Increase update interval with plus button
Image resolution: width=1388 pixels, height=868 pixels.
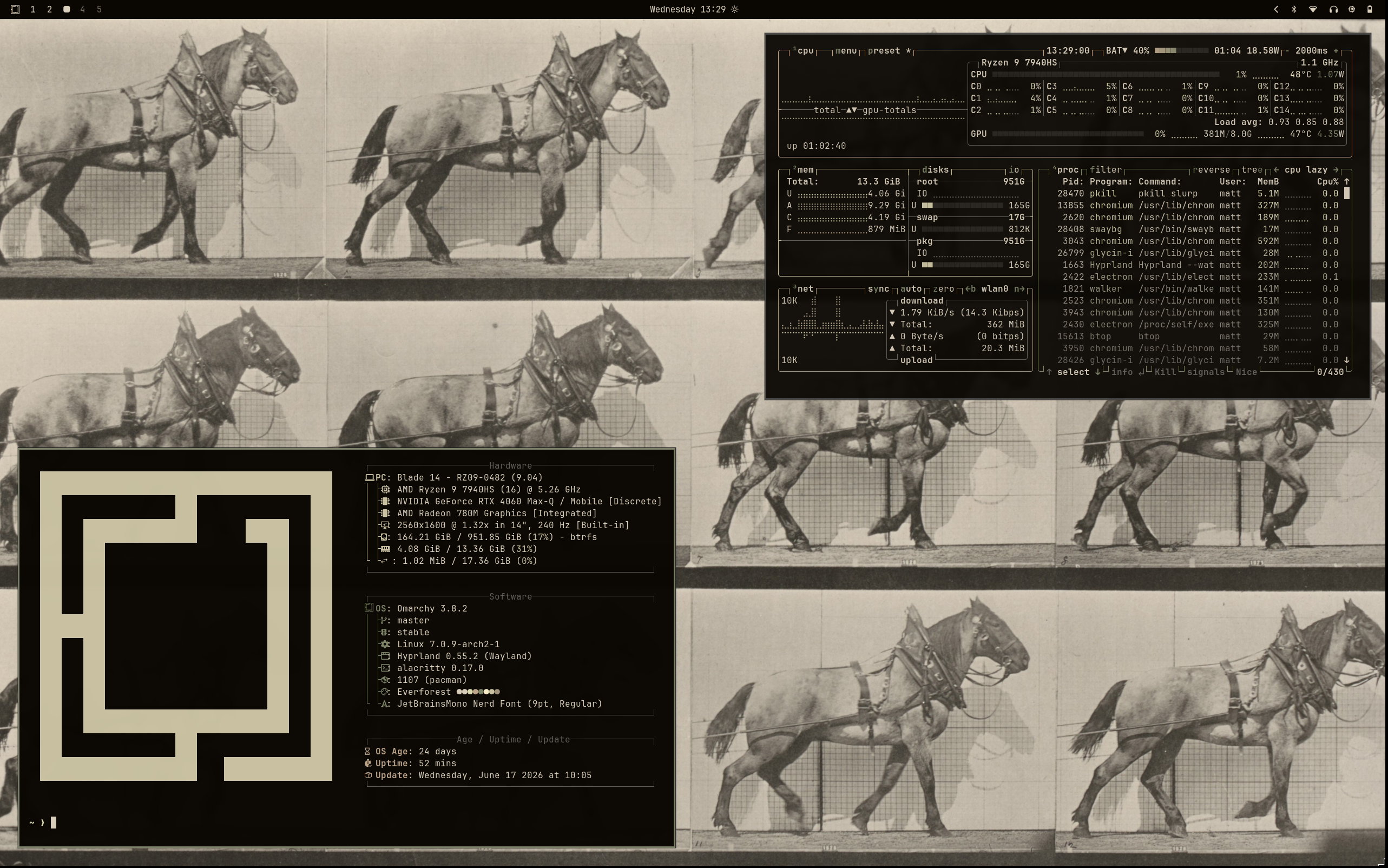coord(1336,50)
